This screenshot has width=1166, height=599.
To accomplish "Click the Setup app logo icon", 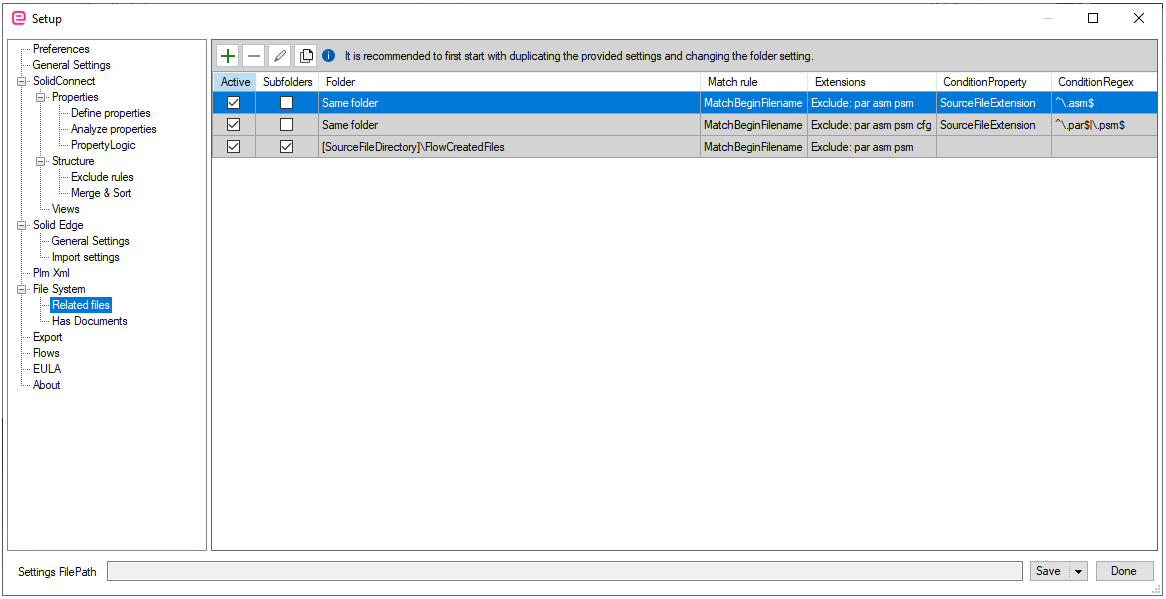I will [x=19, y=19].
